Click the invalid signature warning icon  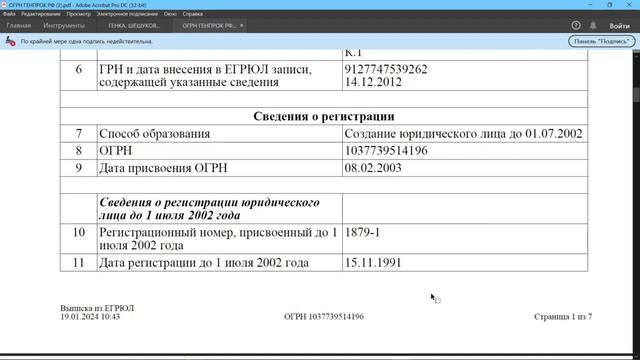[11, 41]
